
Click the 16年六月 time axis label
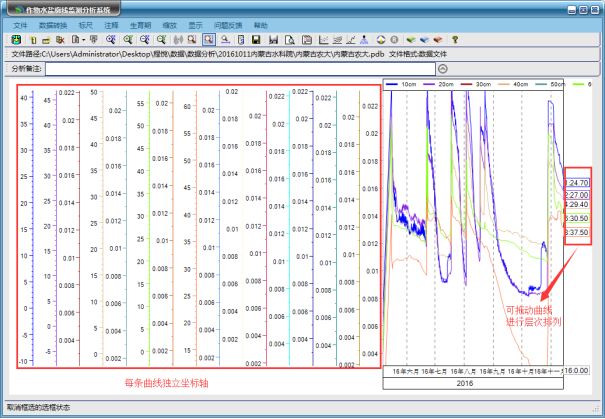click(x=406, y=372)
